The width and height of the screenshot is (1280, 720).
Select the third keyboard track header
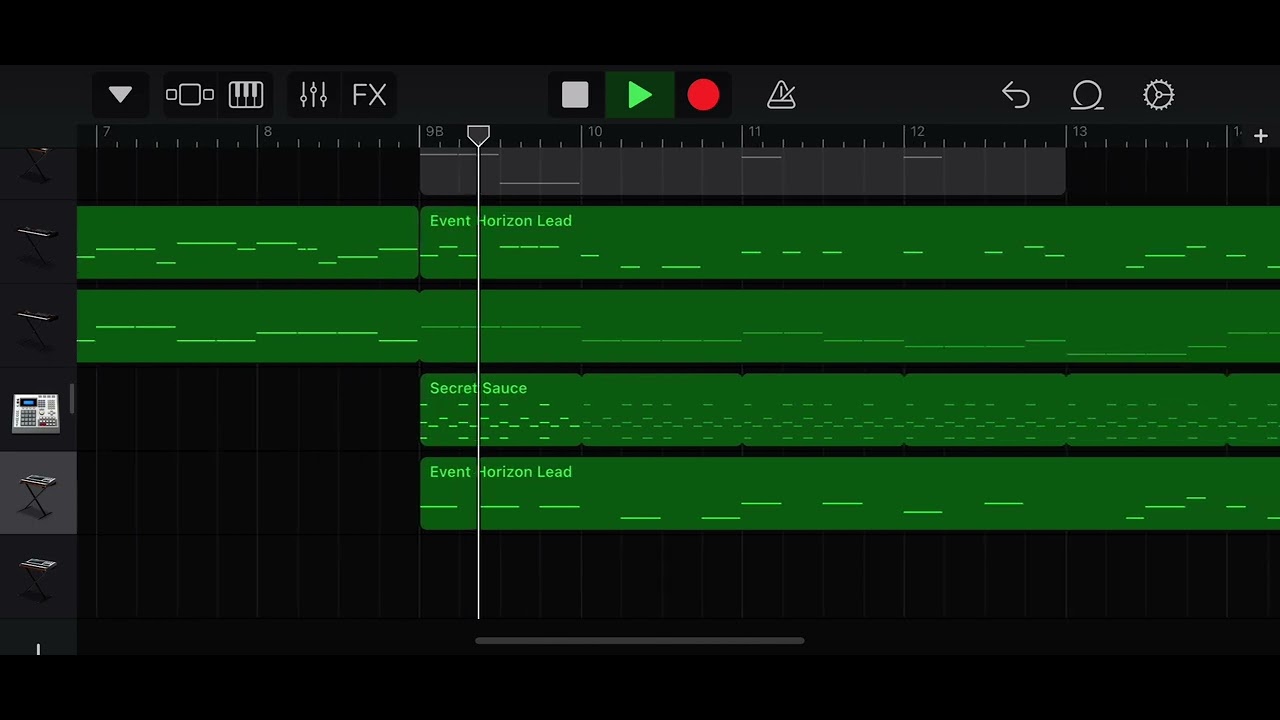(x=38, y=326)
